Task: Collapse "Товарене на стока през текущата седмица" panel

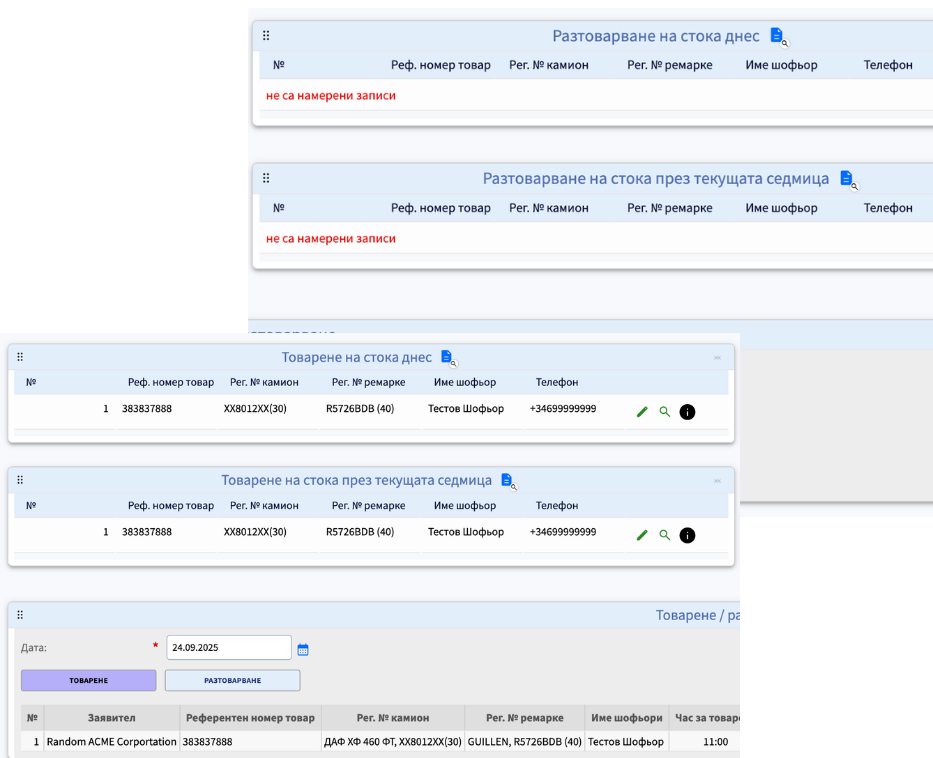Action: pyautogui.click(x=717, y=480)
